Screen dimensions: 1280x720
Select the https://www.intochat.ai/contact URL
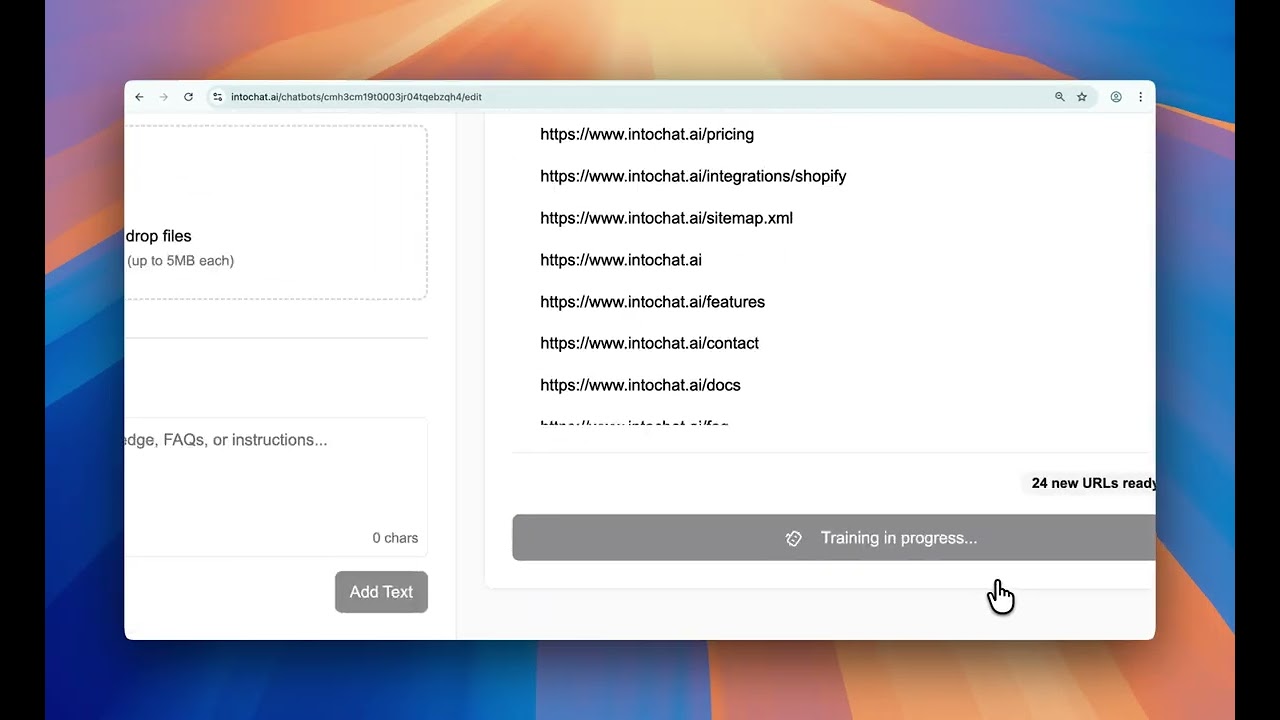tap(649, 343)
